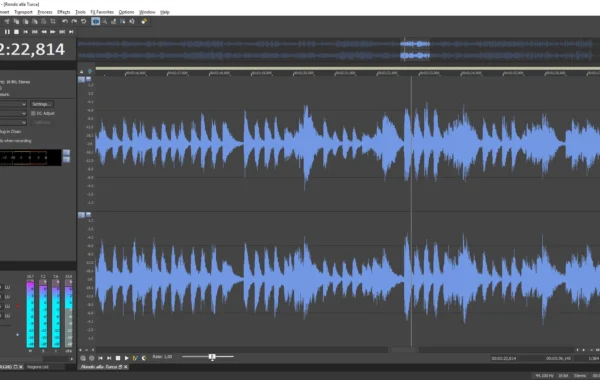The width and height of the screenshot is (600, 380).
Task: Click the marker icon left of the ruler
Action: pos(82,72)
